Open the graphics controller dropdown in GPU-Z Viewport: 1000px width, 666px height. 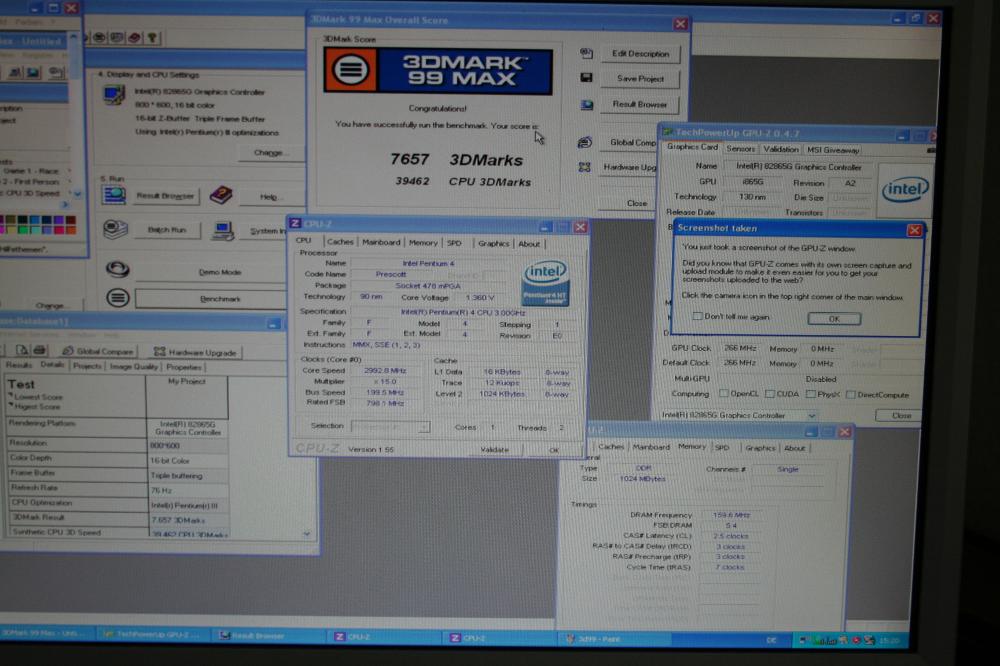pyautogui.click(x=812, y=415)
